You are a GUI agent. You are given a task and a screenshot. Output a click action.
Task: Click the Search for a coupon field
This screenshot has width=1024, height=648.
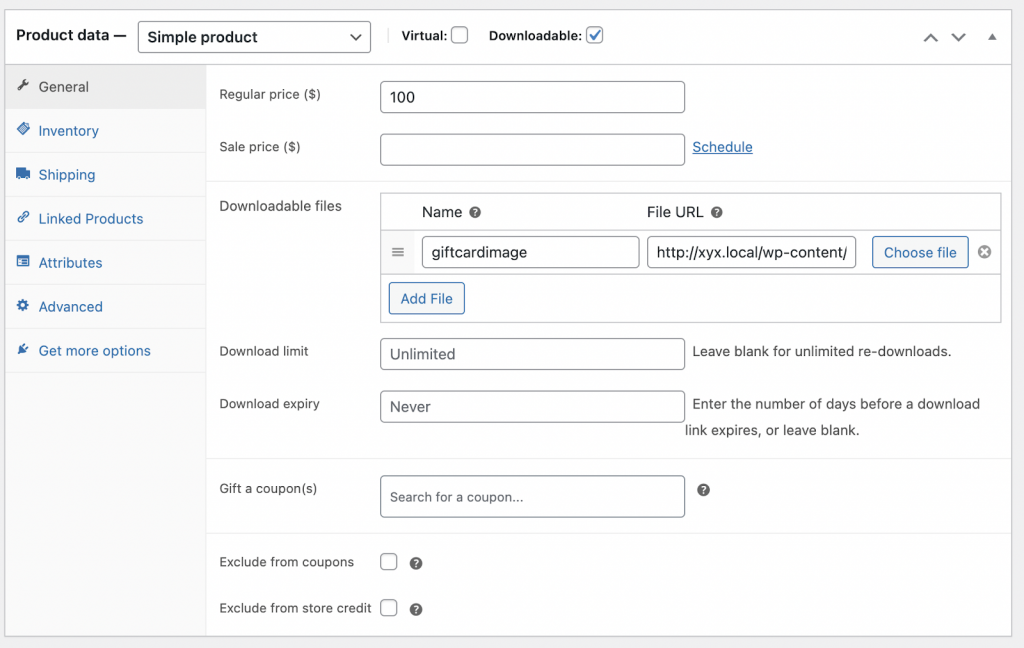532,496
